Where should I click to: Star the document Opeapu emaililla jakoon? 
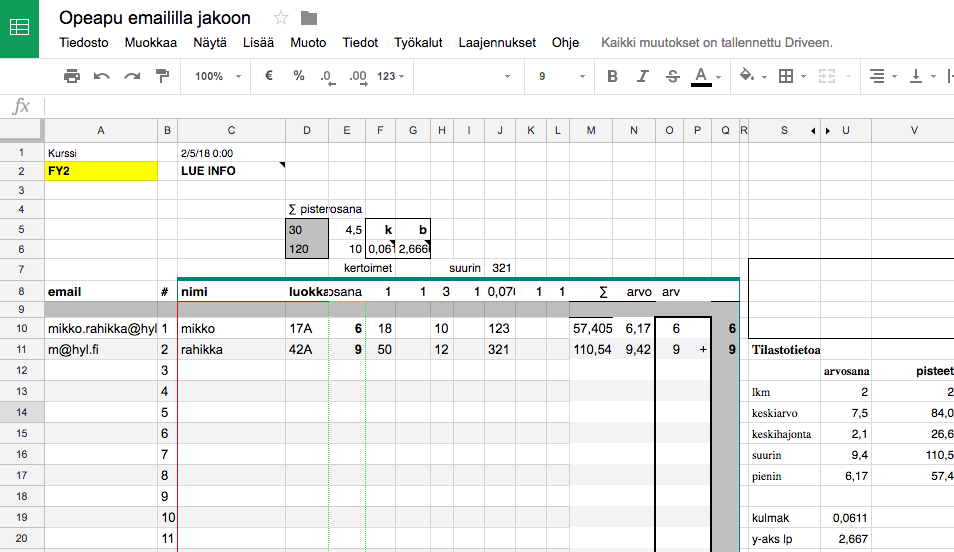click(280, 18)
